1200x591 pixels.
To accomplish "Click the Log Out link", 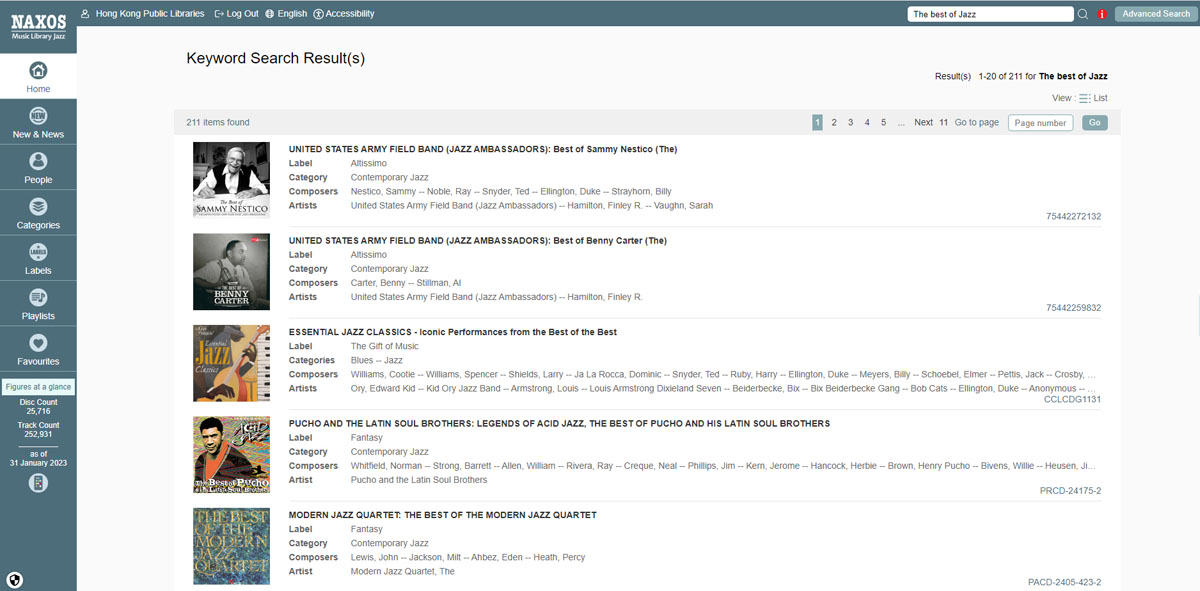I will (x=236, y=14).
